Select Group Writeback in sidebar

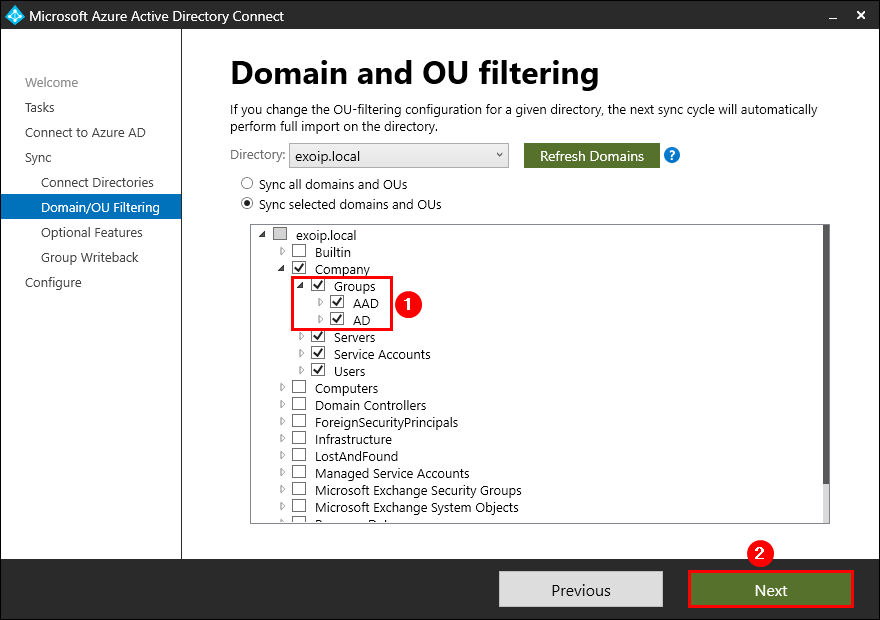[90, 257]
